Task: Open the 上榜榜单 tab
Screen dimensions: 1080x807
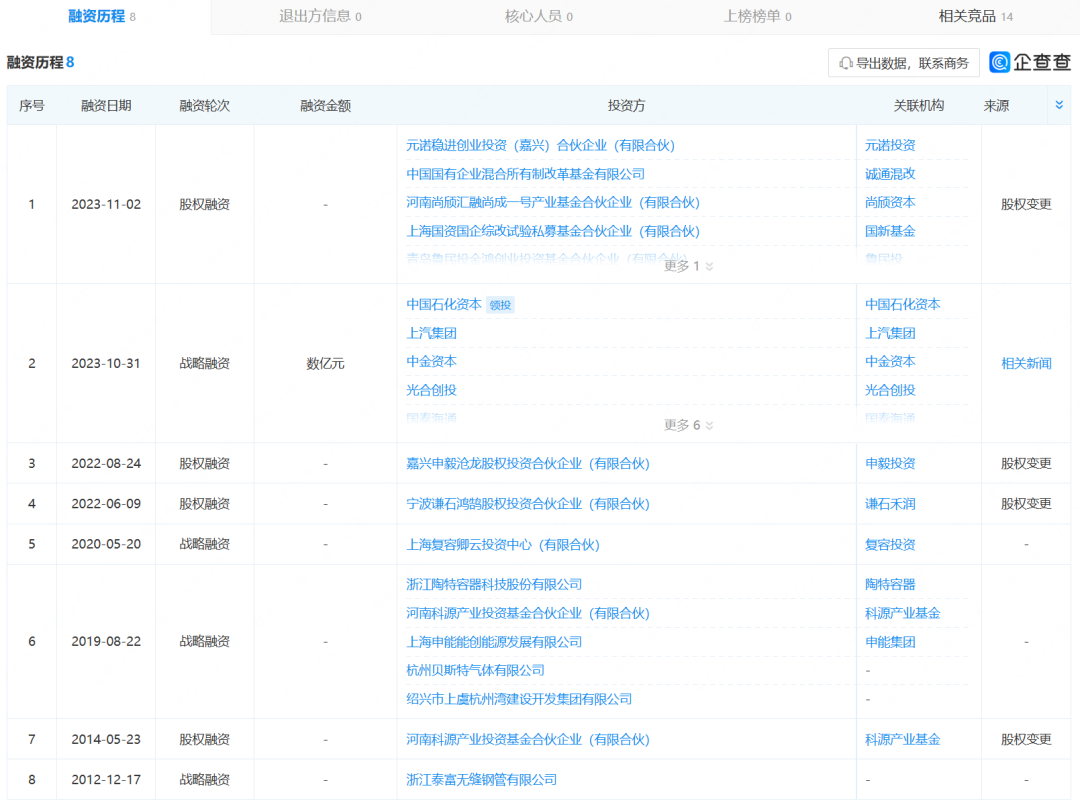Action: tap(755, 17)
